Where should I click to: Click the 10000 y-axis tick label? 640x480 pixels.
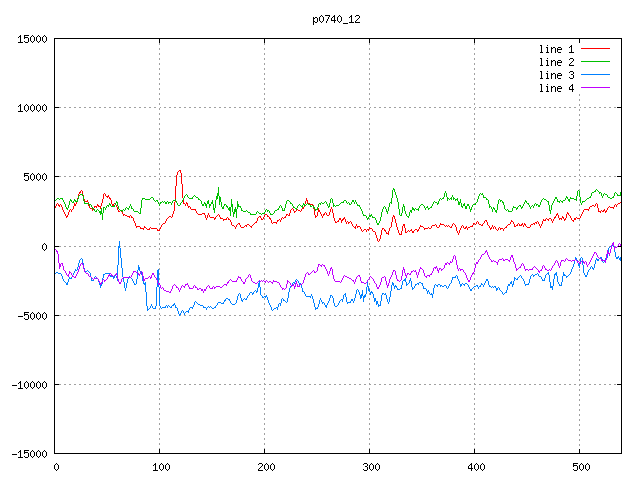(31, 108)
